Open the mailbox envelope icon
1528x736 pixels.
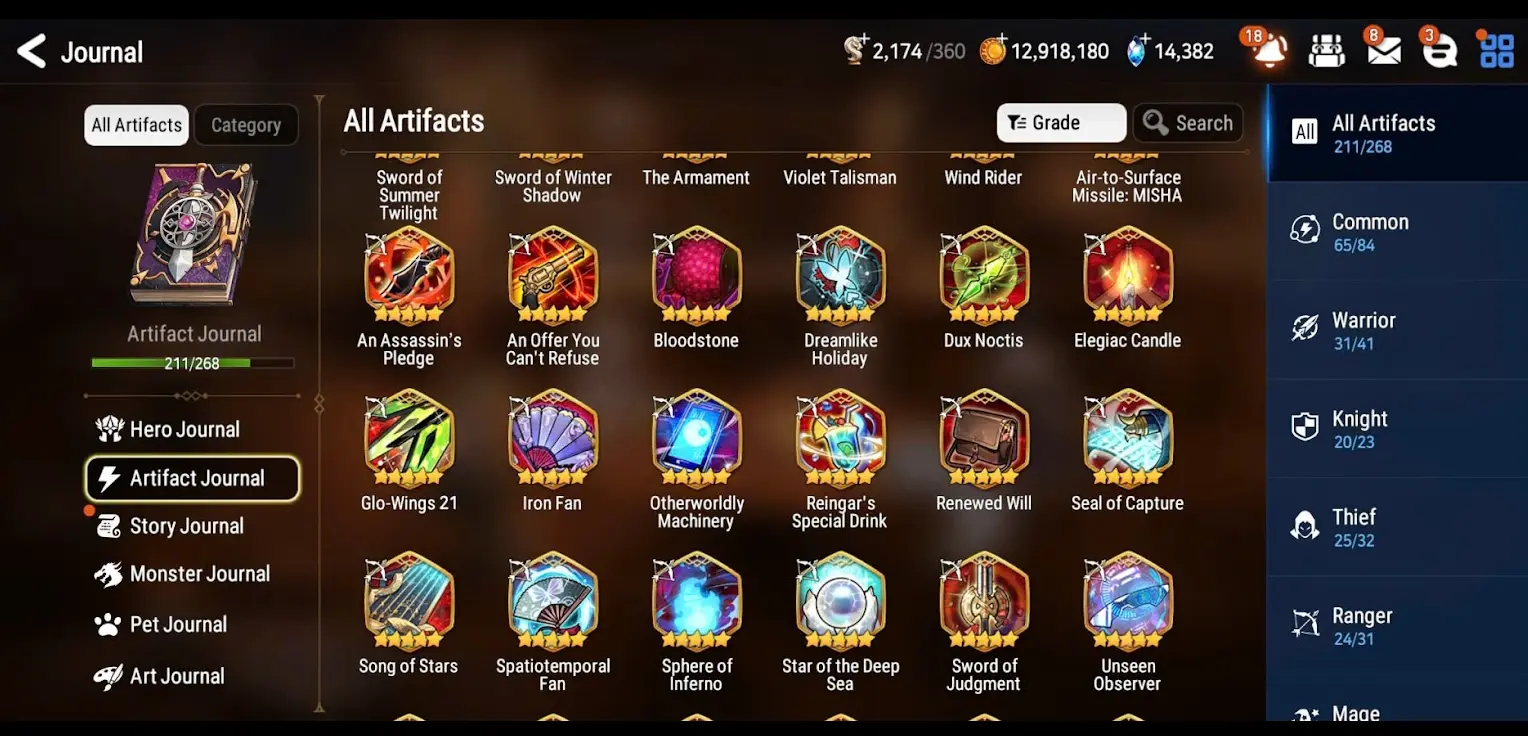click(x=1384, y=50)
